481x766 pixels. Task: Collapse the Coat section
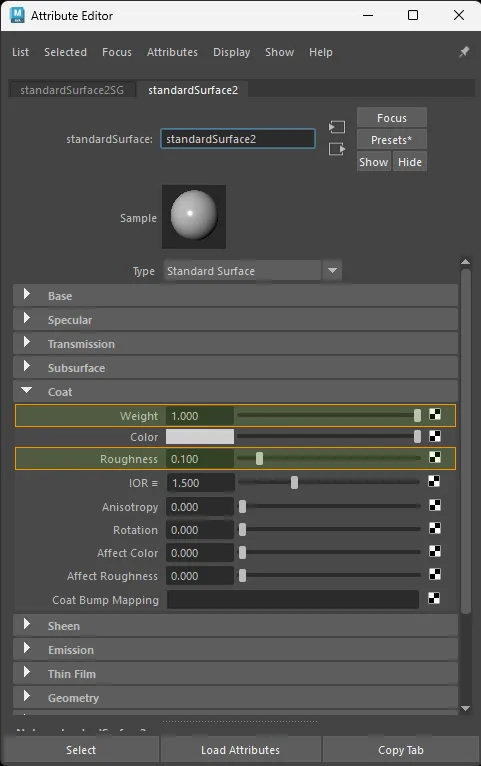pos(27,390)
